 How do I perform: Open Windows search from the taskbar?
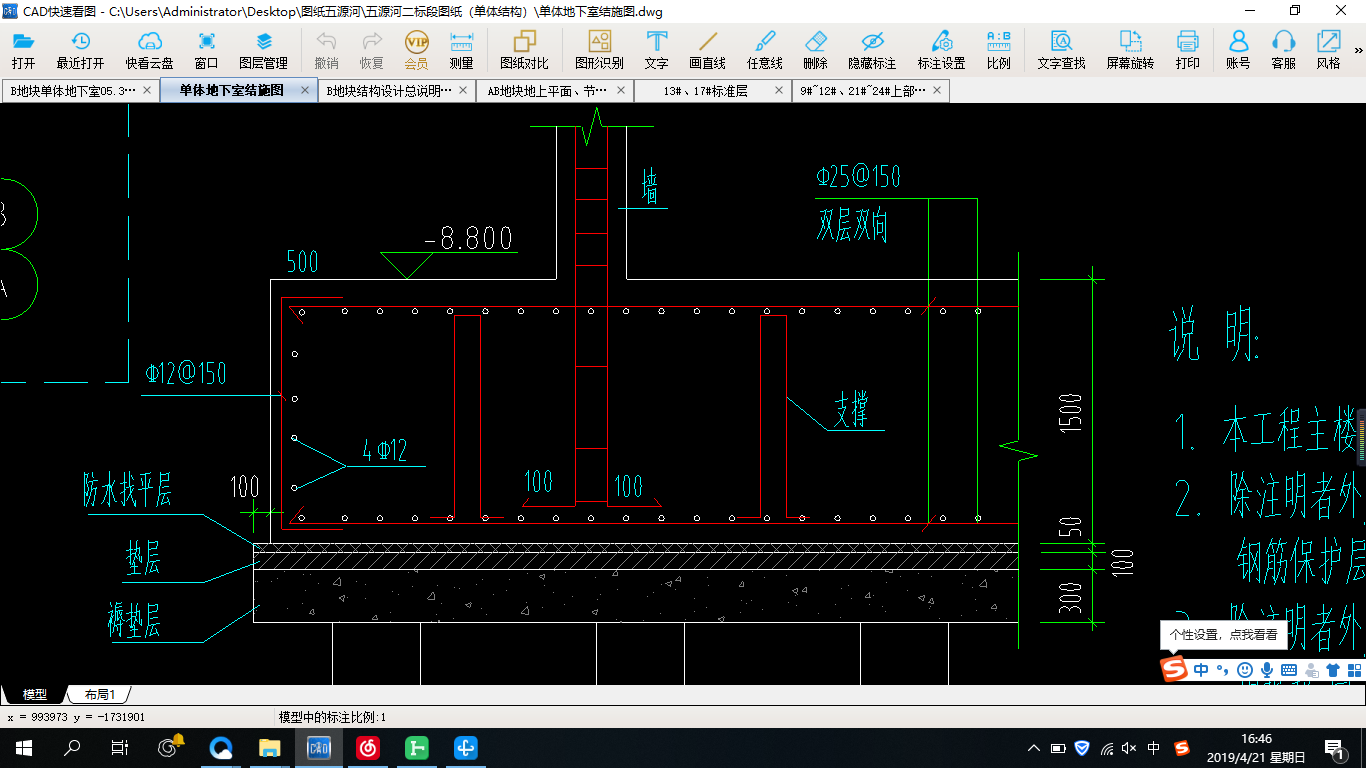pos(72,747)
